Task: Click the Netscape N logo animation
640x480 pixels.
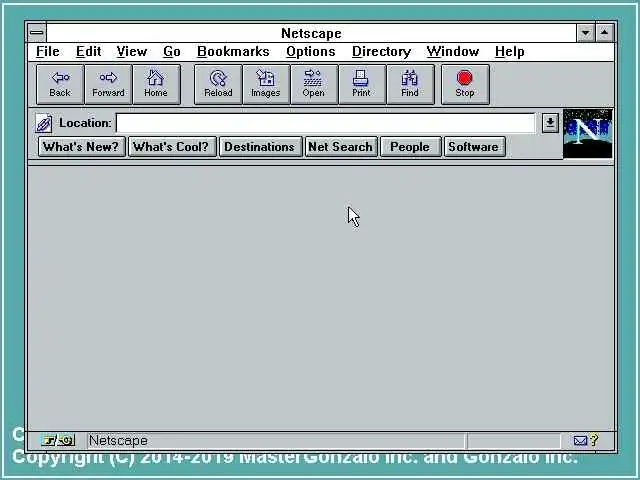Action: click(x=588, y=133)
